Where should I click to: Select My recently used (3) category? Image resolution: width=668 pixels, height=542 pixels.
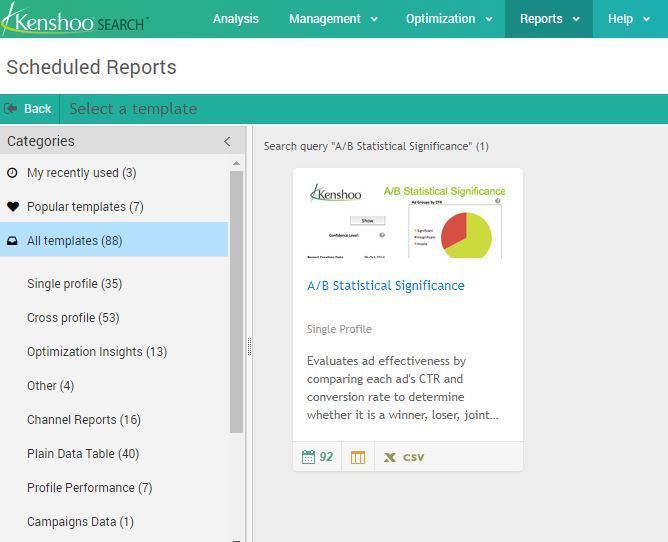tap(114, 173)
